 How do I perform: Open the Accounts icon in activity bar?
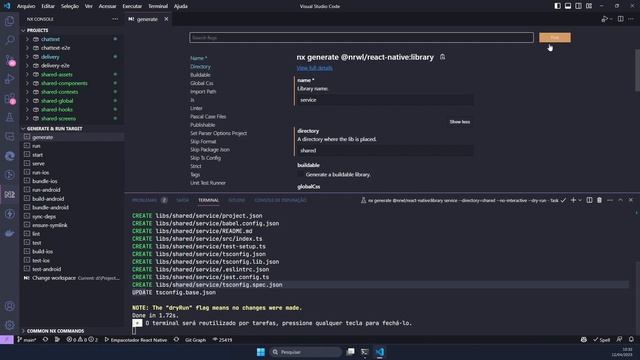point(9,306)
